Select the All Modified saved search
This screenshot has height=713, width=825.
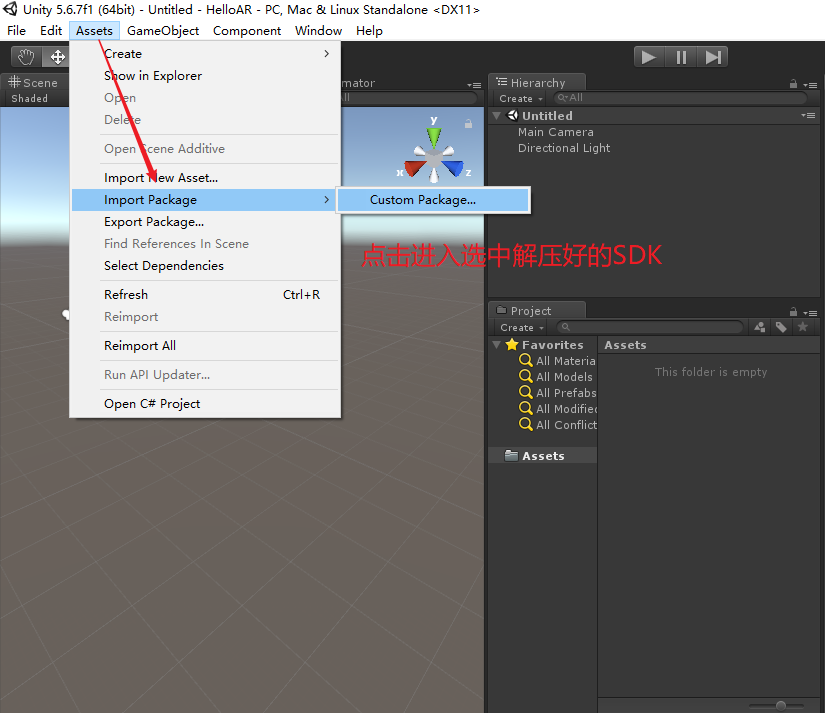click(x=558, y=408)
